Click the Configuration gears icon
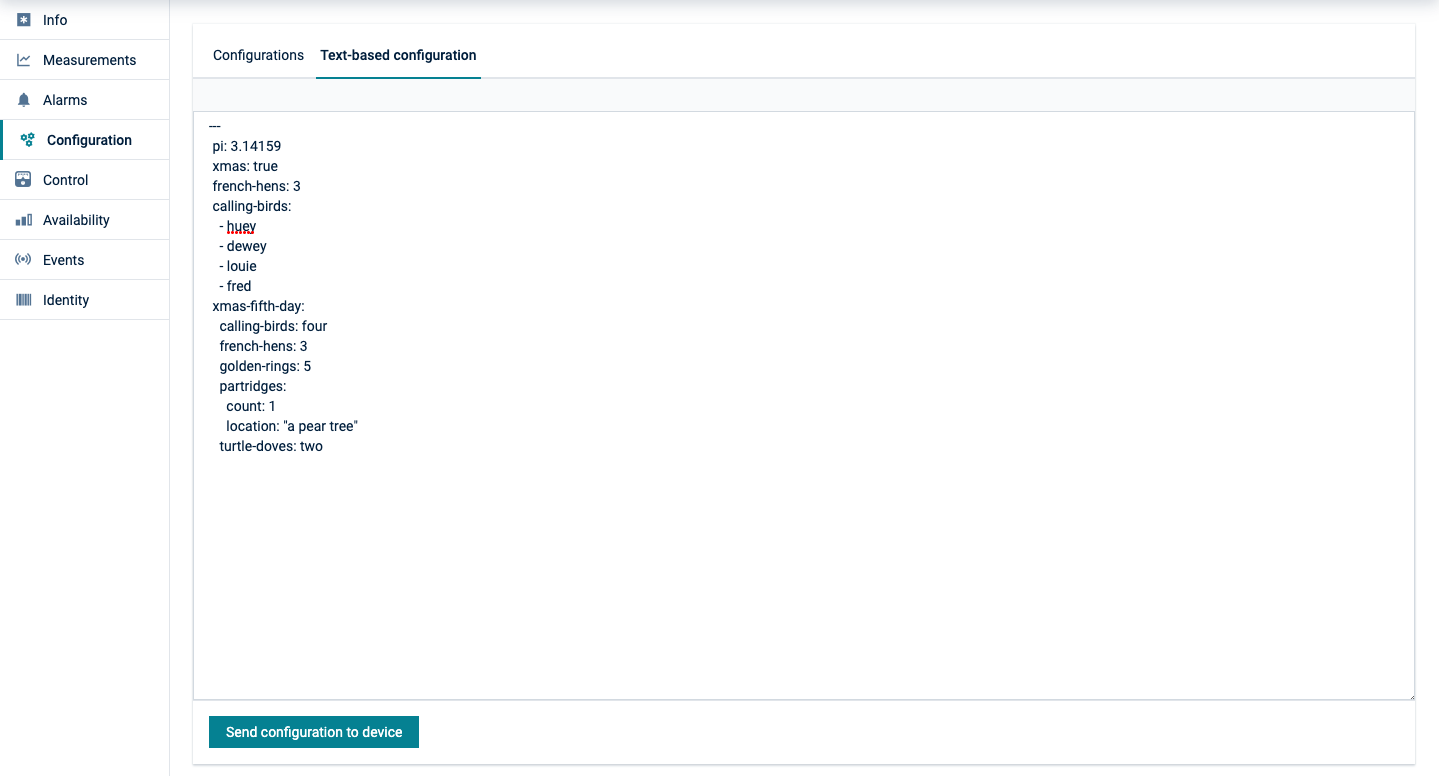 coord(28,140)
